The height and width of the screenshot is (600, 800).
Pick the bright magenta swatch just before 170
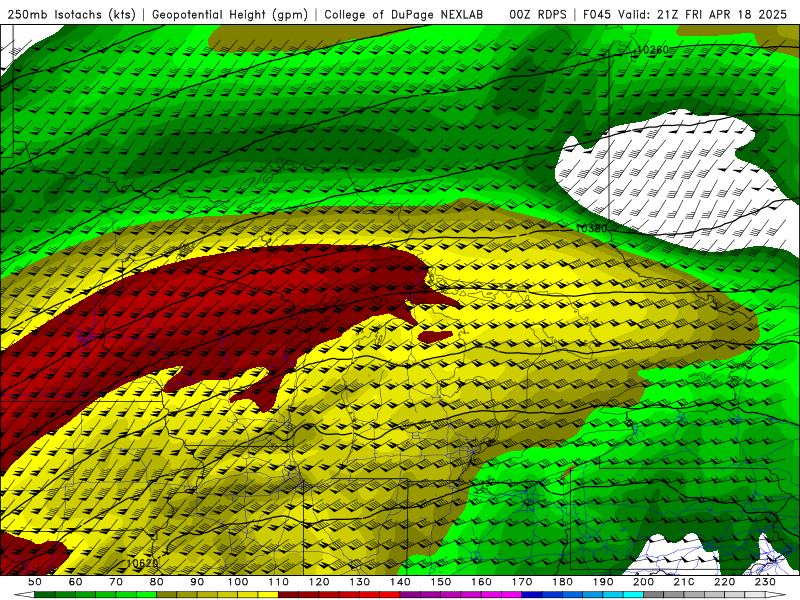coord(511,594)
